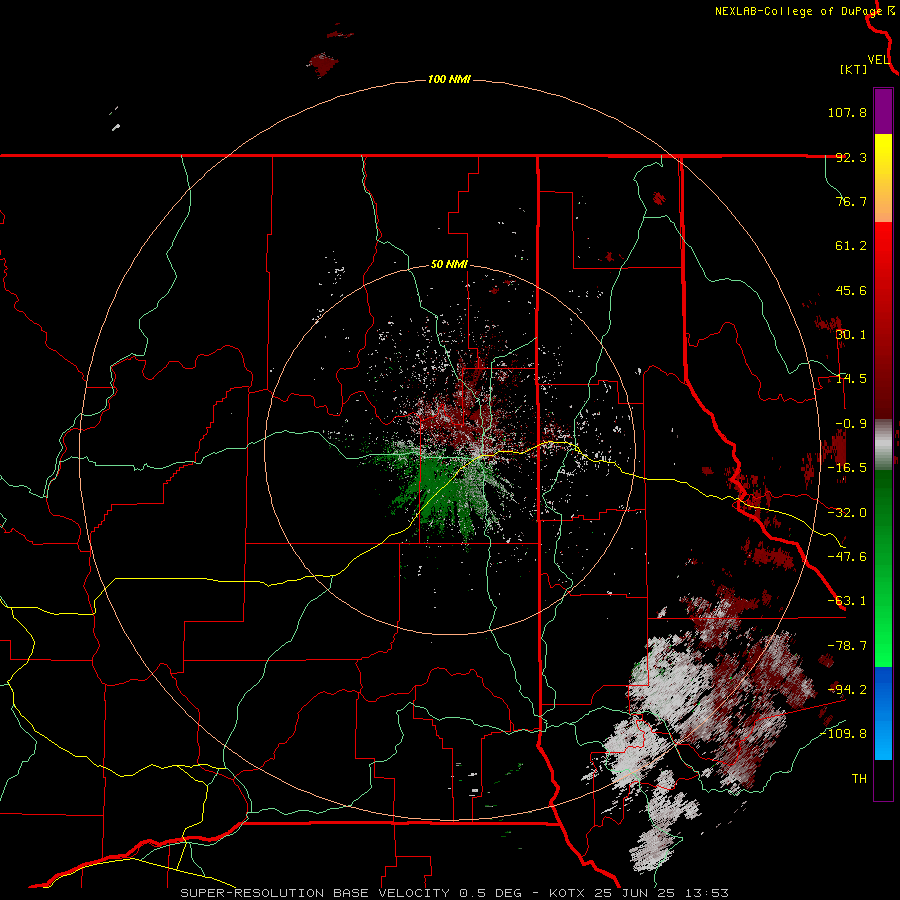
Task: Click the 100 NMI range ring label
Action: click(x=449, y=79)
